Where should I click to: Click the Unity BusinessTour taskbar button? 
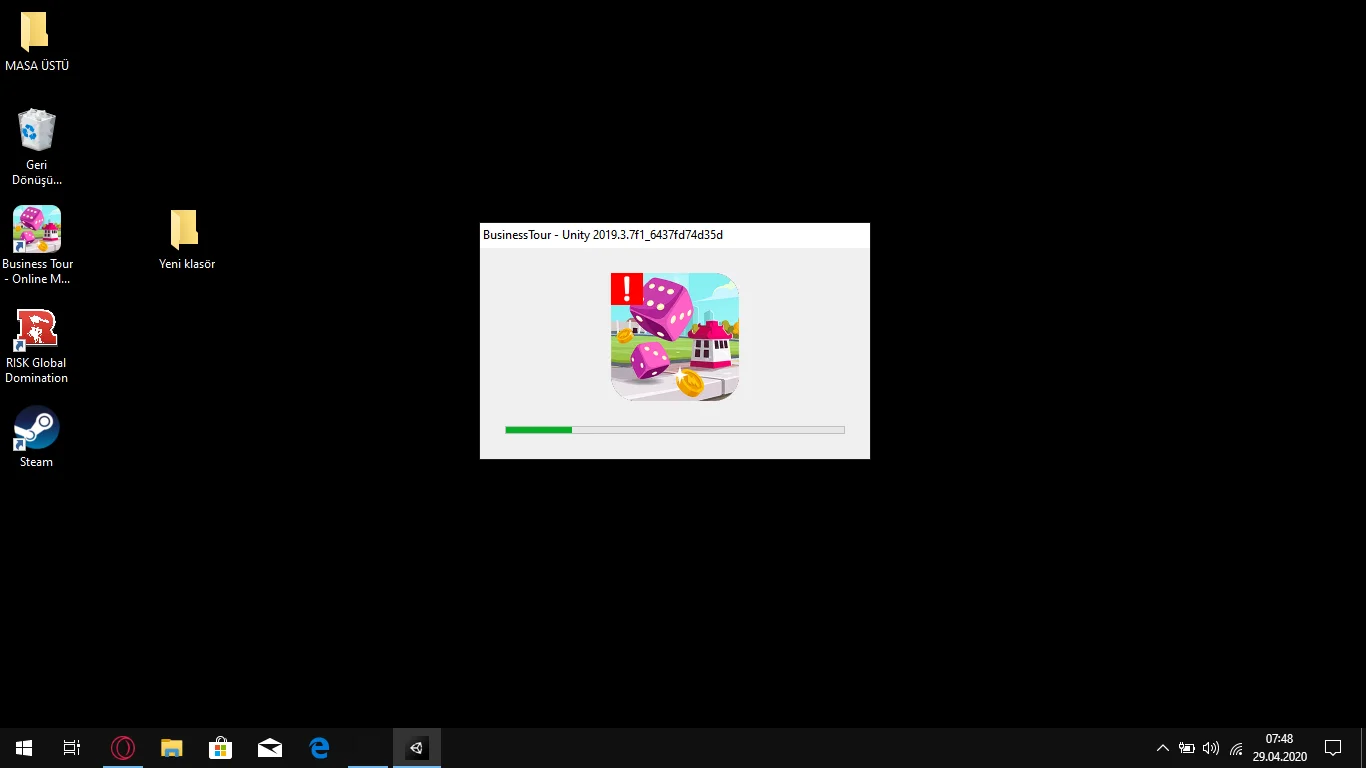coord(417,748)
